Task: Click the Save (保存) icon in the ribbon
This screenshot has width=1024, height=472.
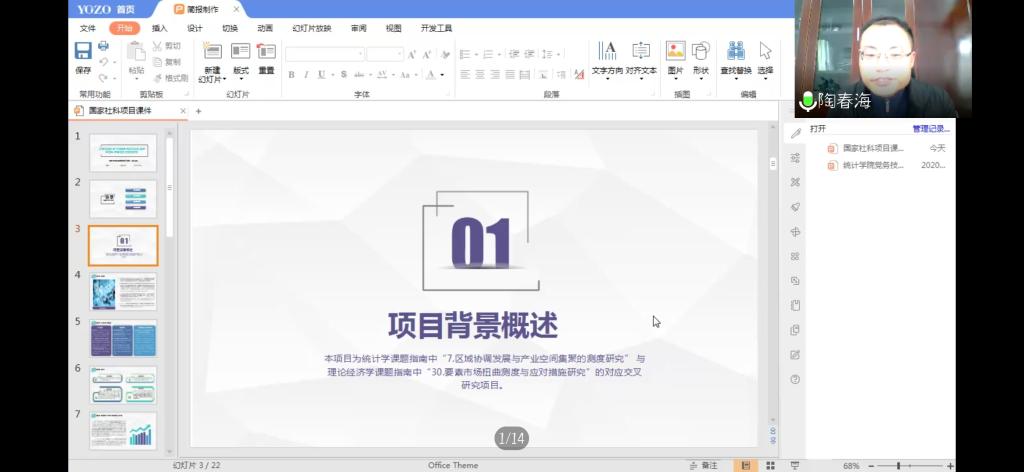Action: click(83, 51)
